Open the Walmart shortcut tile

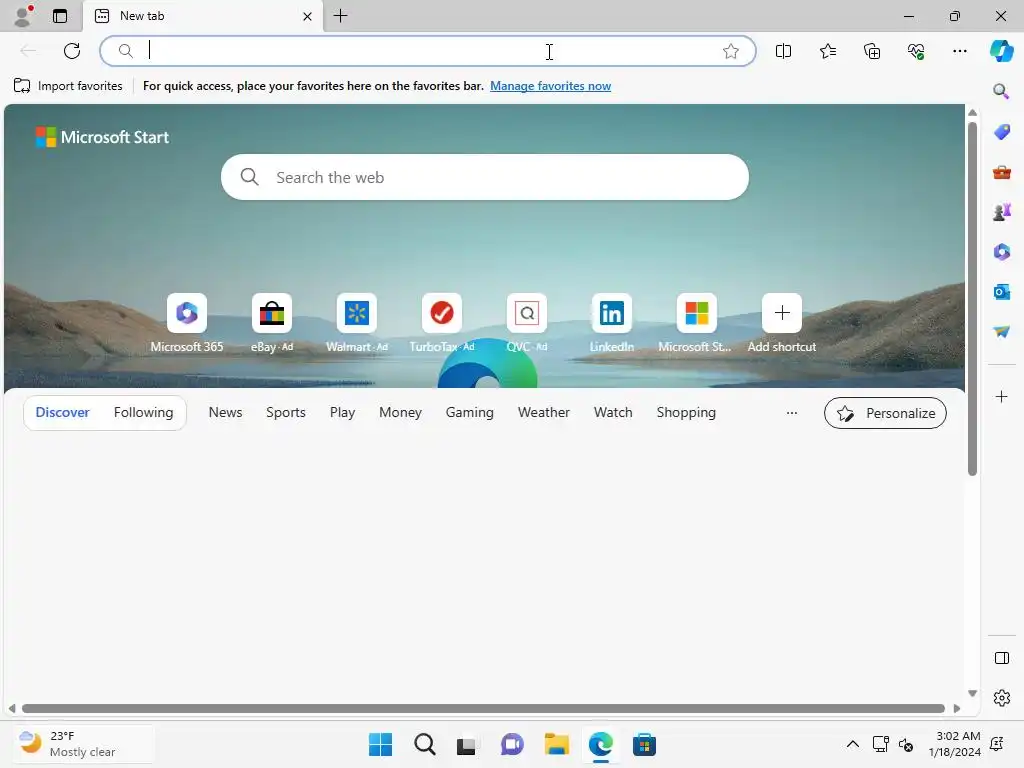pyautogui.click(x=357, y=323)
